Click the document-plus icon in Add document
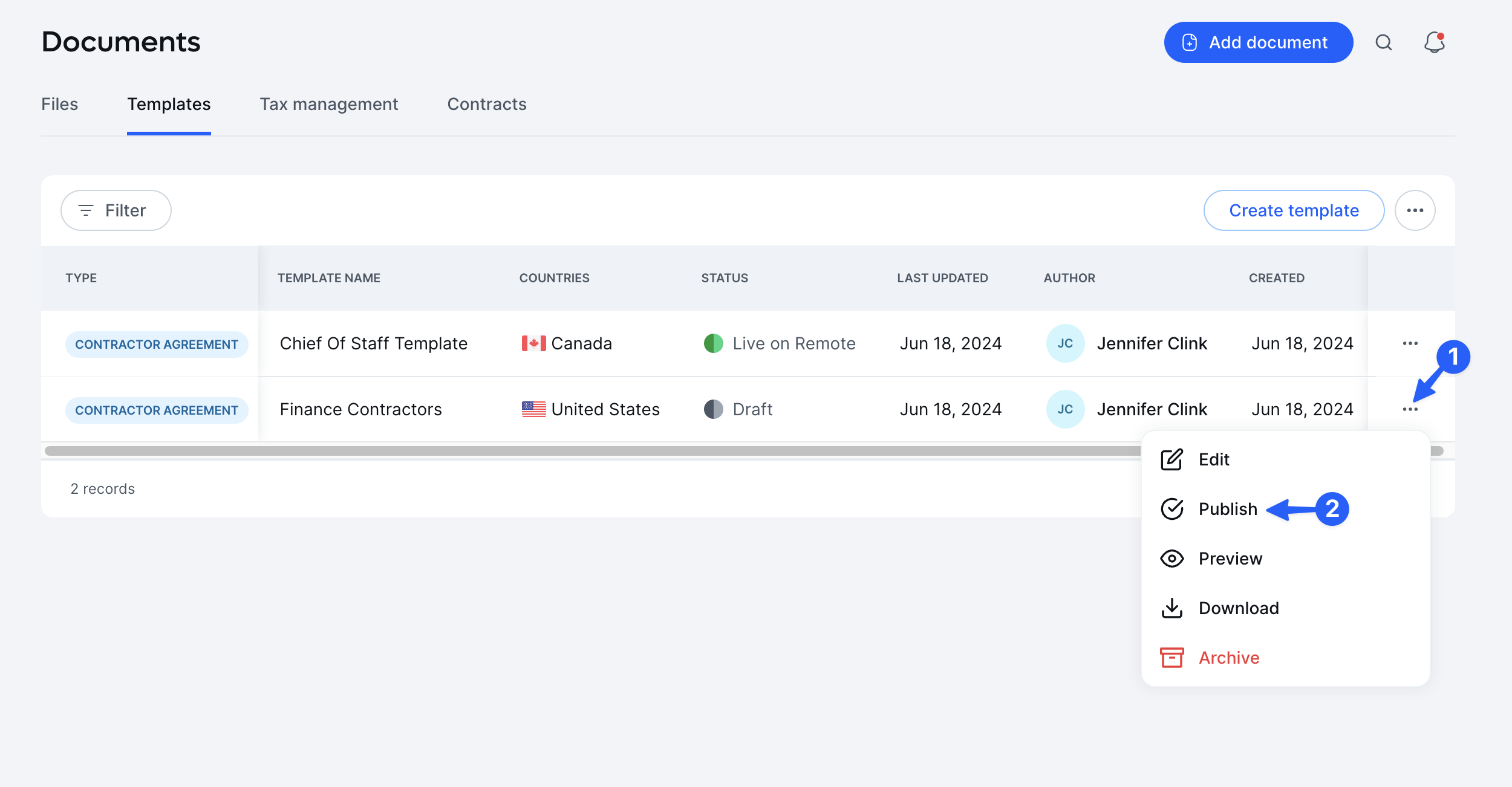 [1190, 42]
